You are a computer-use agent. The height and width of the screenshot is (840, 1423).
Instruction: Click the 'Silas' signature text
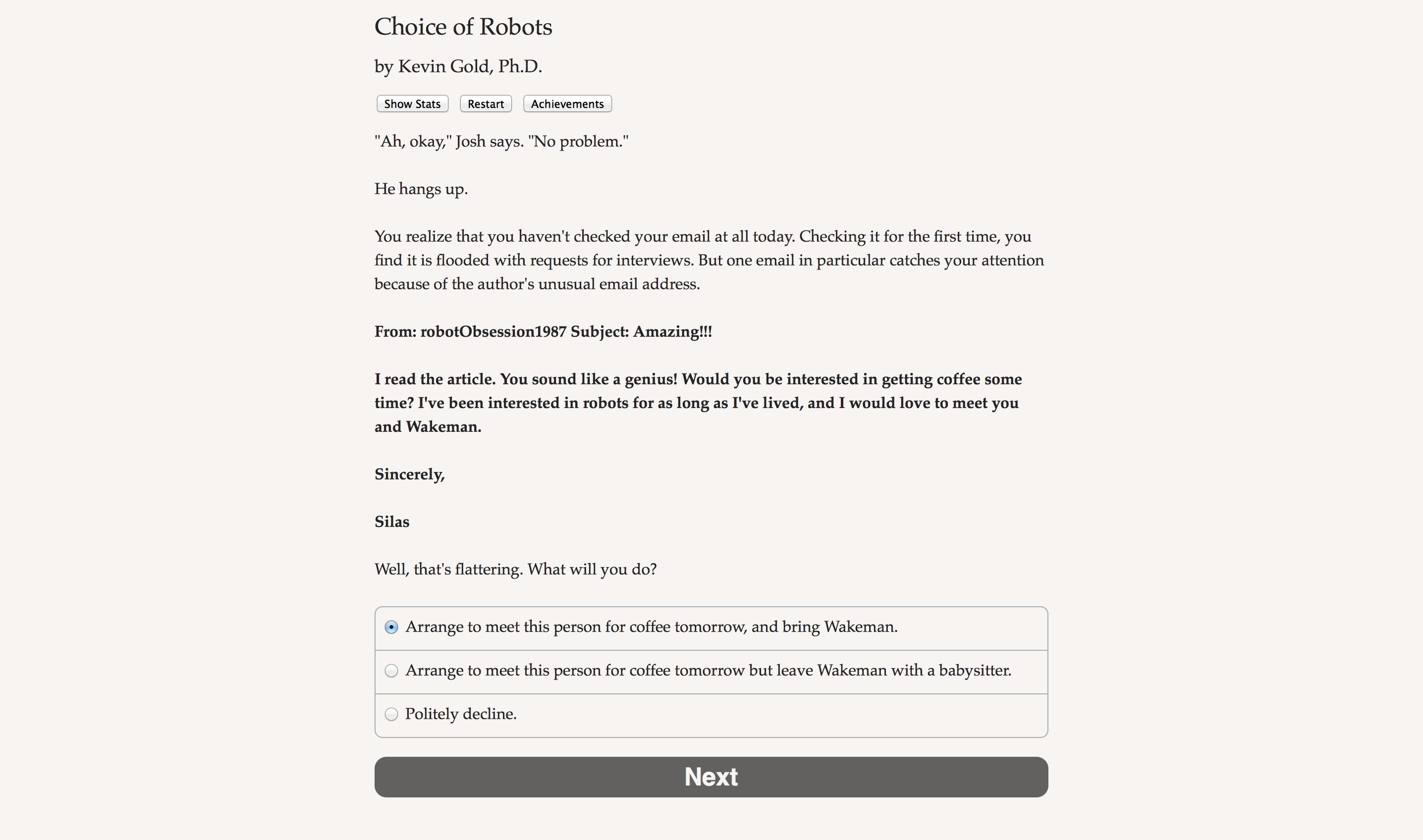pyautogui.click(x=392, y=522)
